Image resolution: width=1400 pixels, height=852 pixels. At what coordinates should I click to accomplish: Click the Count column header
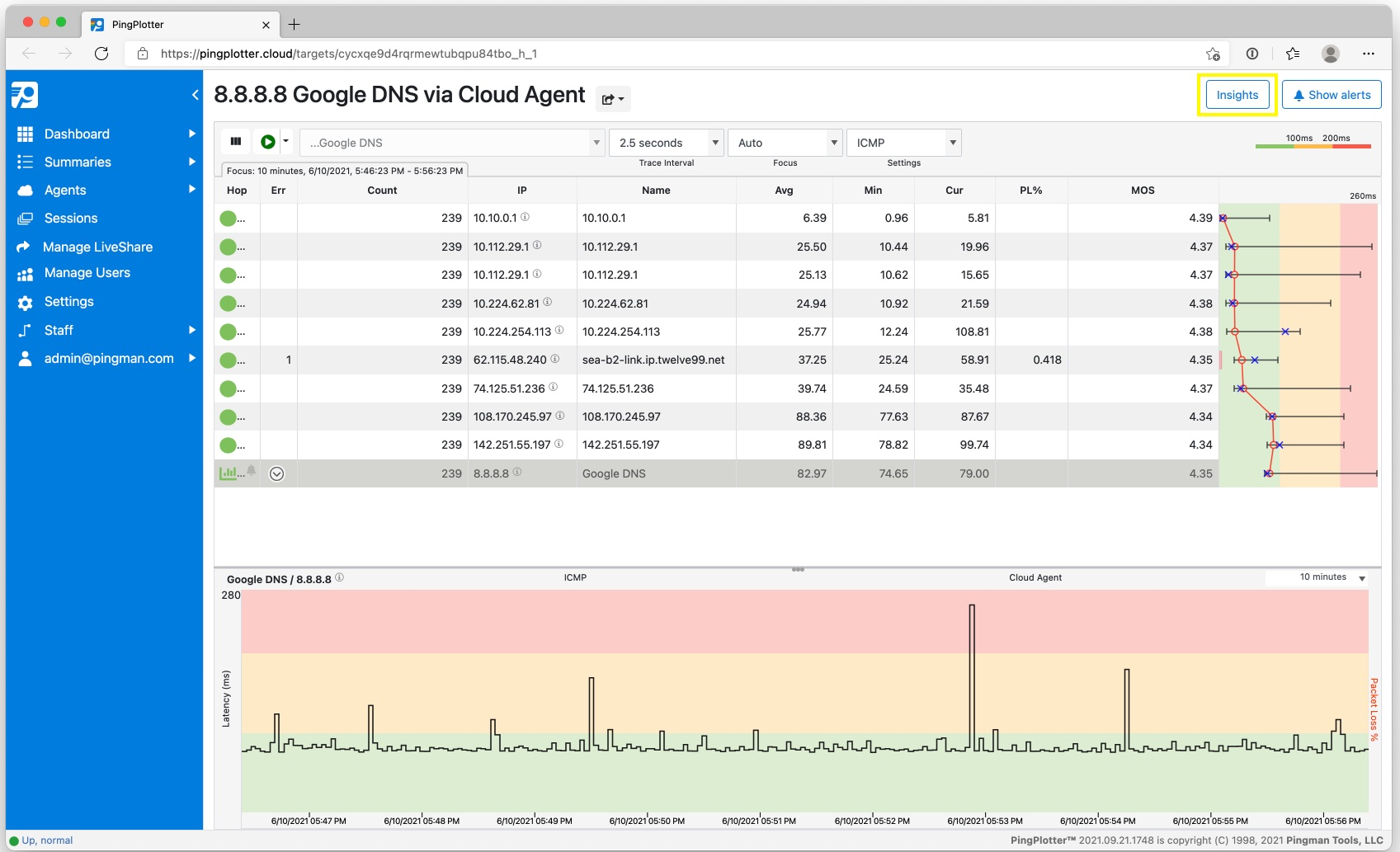point(382,191)
